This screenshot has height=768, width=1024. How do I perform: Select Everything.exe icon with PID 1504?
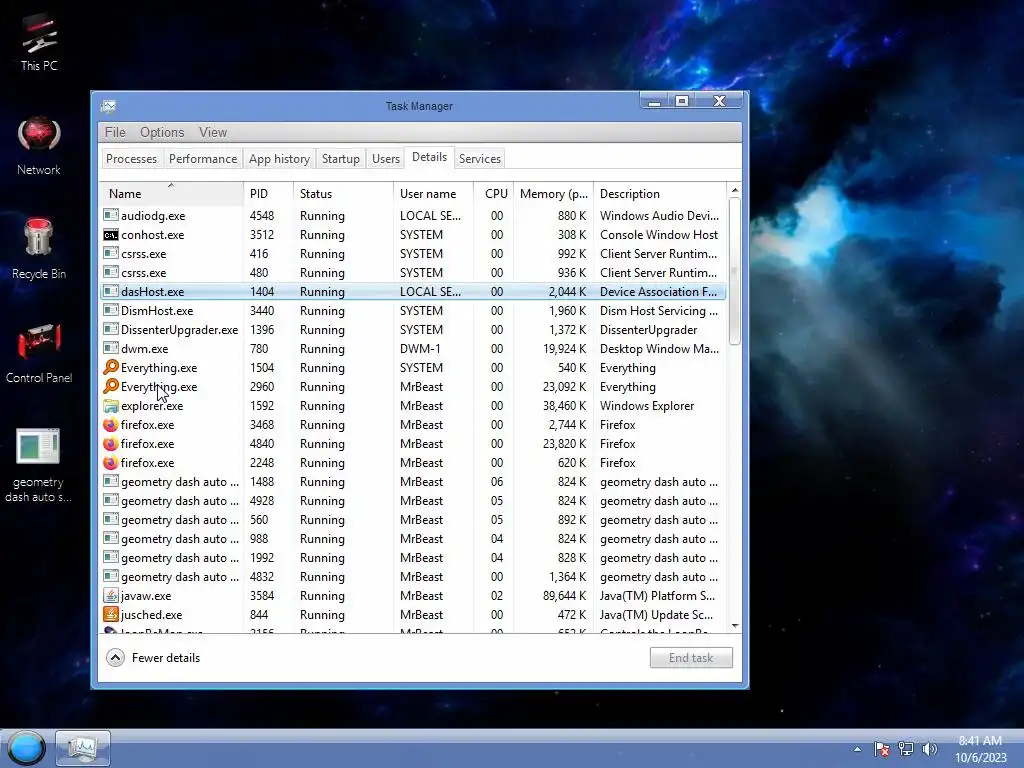110,367
